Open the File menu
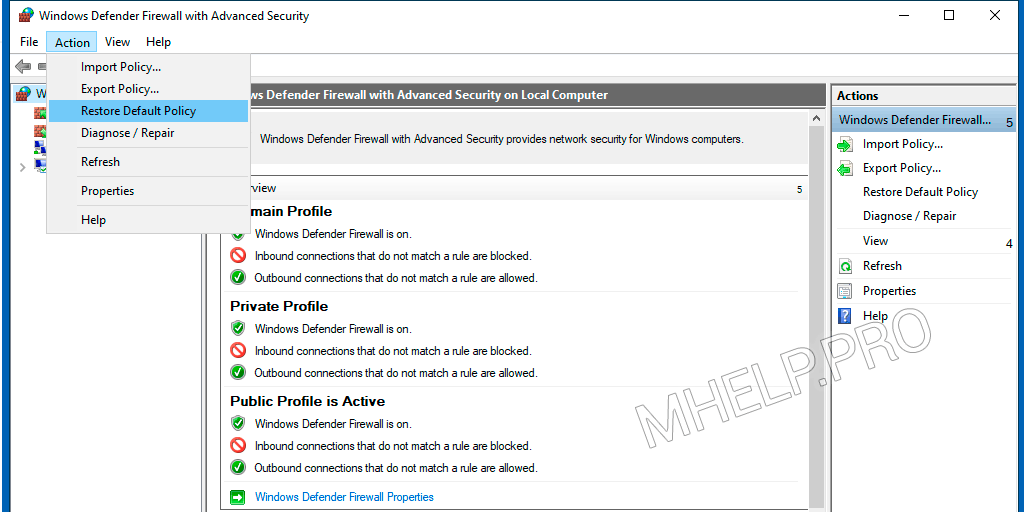 tap(29, 42)
